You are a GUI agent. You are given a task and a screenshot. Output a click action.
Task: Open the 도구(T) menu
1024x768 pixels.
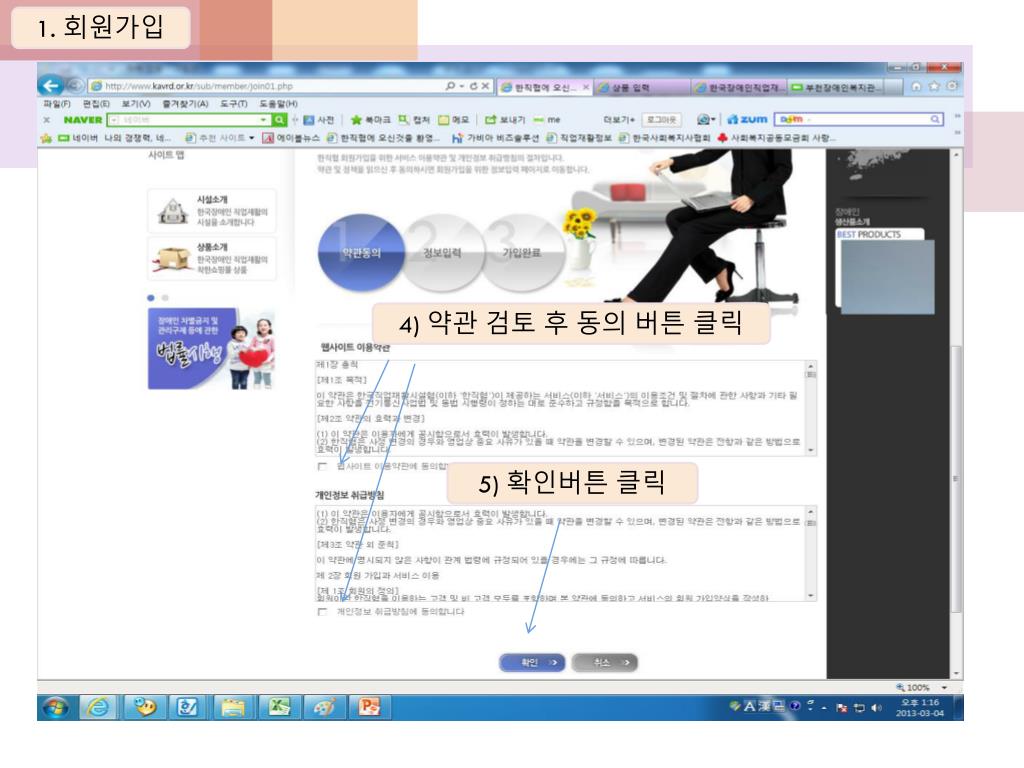[234, 104]
